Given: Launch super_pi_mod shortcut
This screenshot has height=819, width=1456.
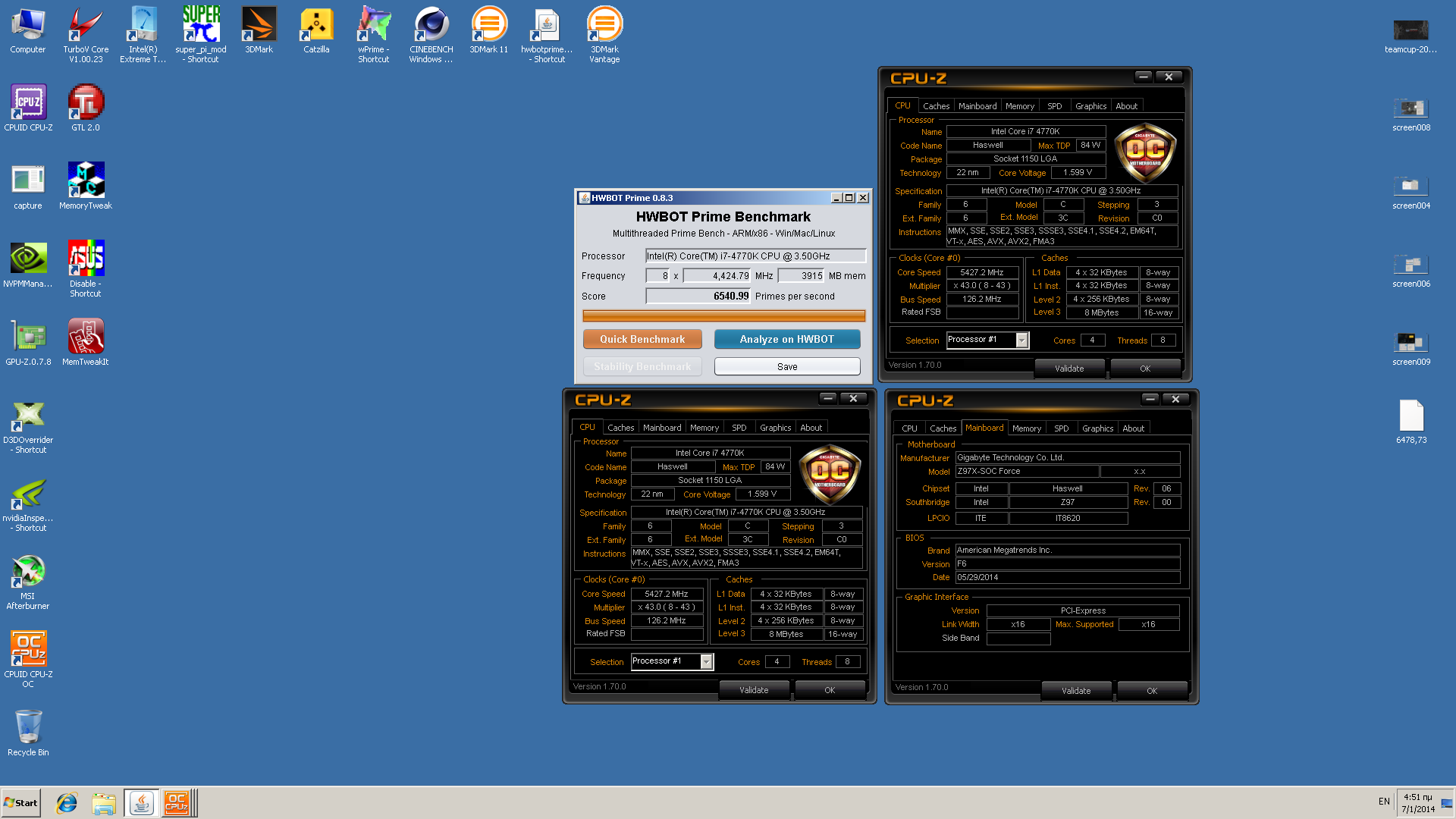Looking at the screenshot, I should click(201, 34).
